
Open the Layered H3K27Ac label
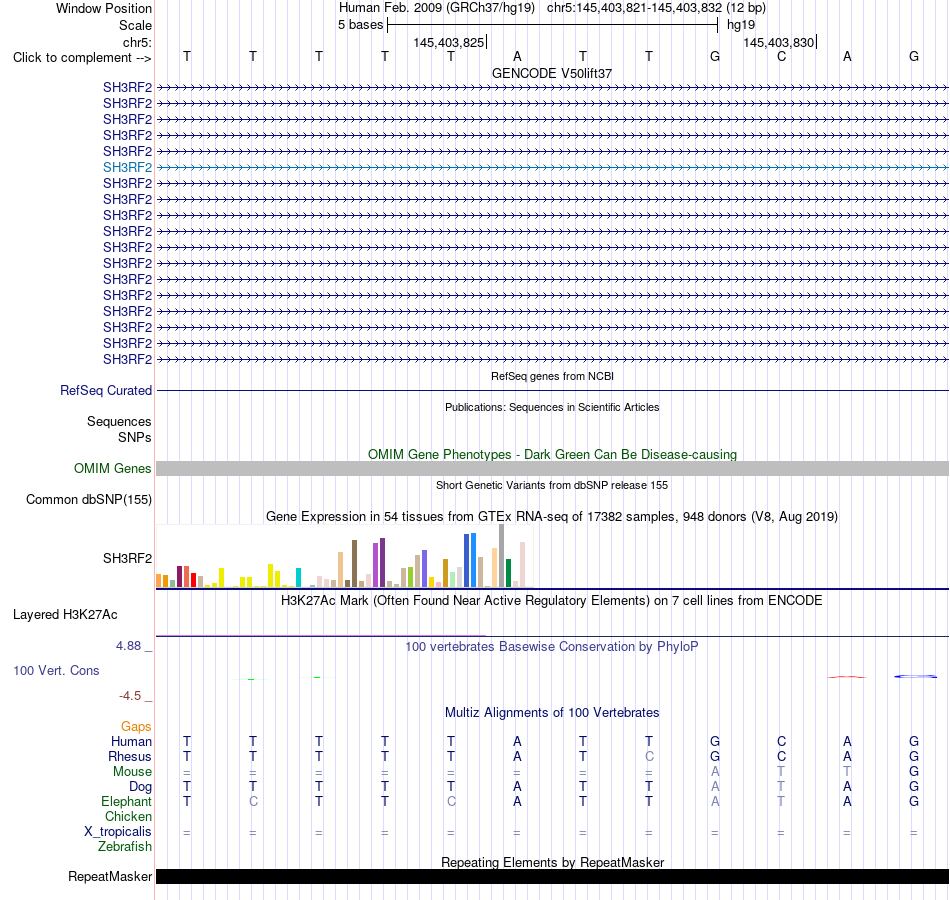(x=65, y=615)
